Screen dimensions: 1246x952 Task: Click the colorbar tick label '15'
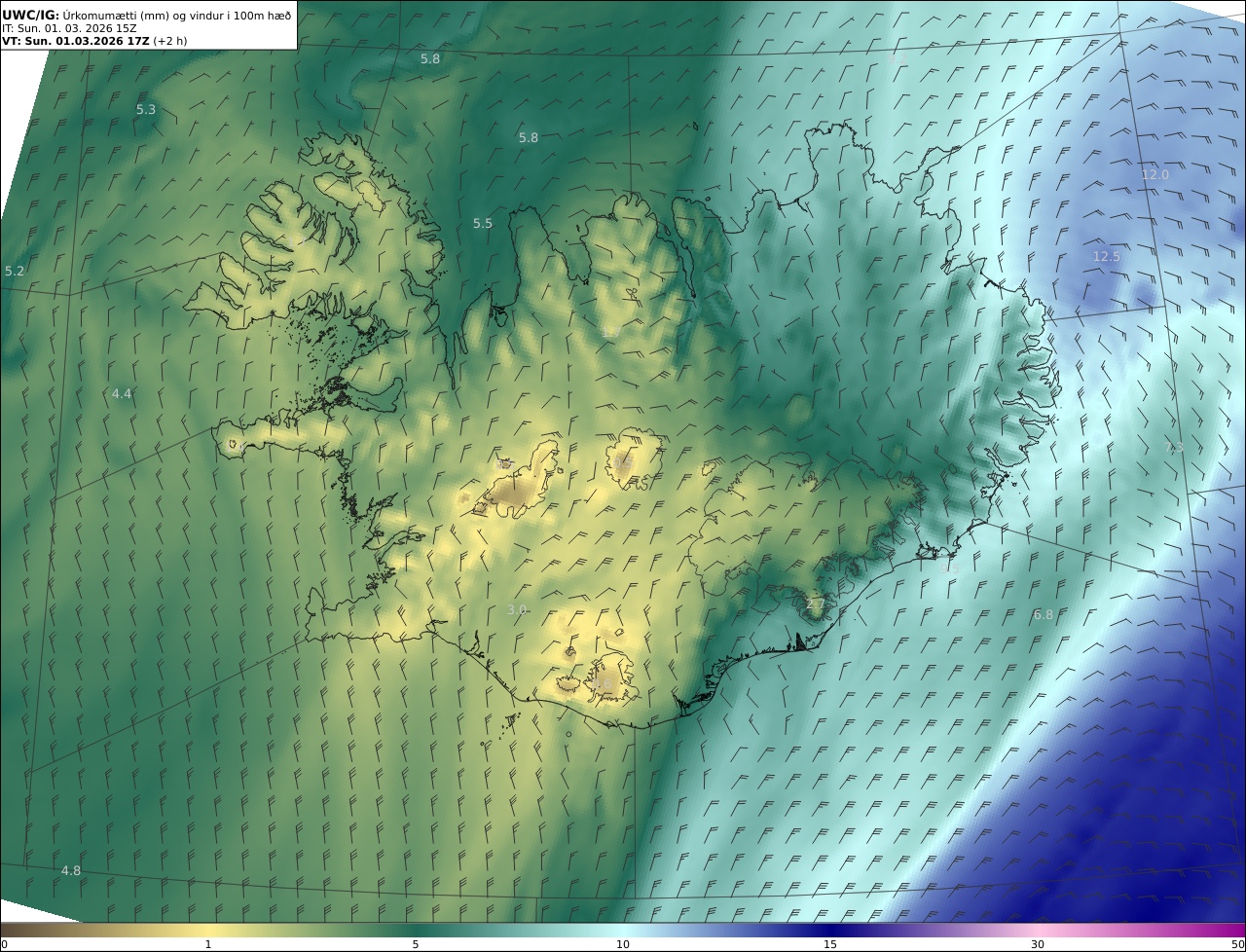830,944
